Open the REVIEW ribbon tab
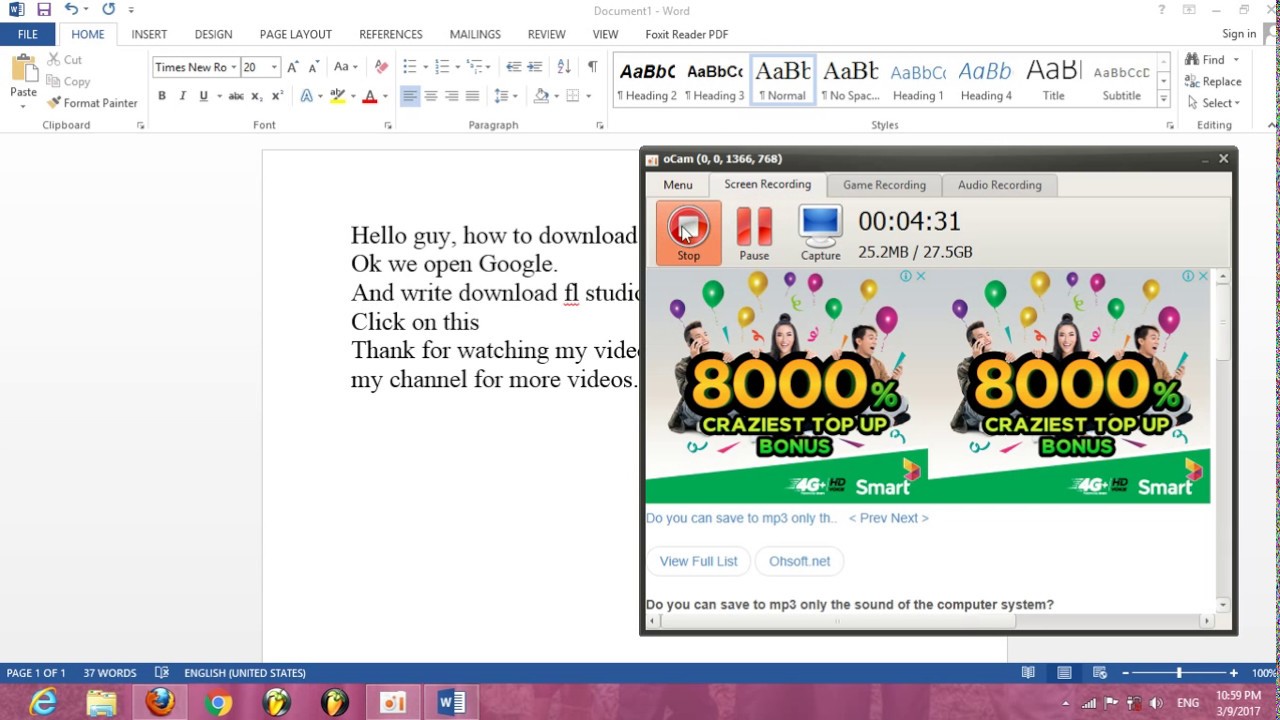Image resolution: width=1280 pixels, height=720 pixels. (546, 34)
